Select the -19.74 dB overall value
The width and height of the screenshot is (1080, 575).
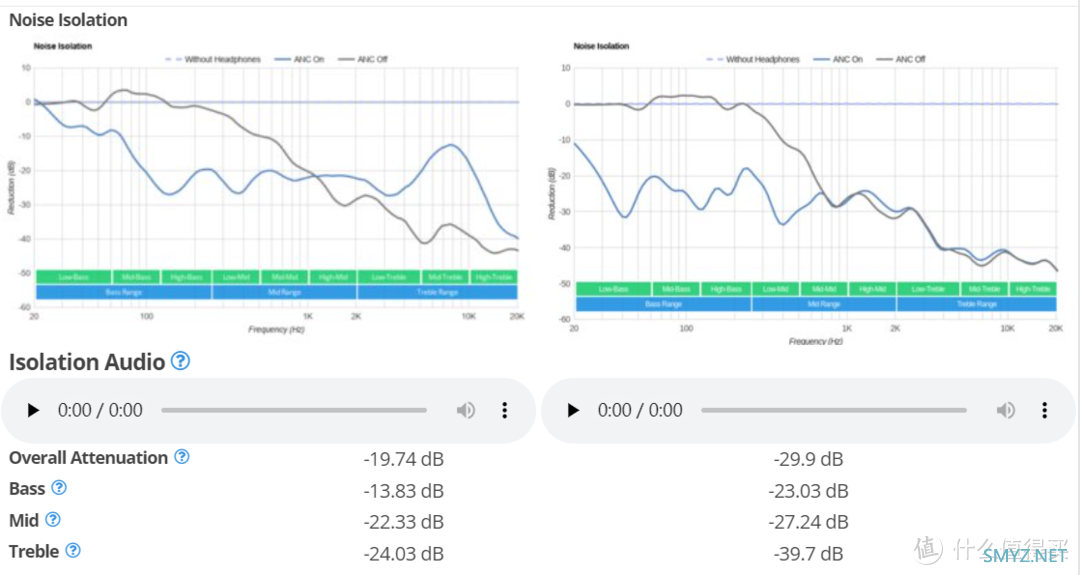404,459
